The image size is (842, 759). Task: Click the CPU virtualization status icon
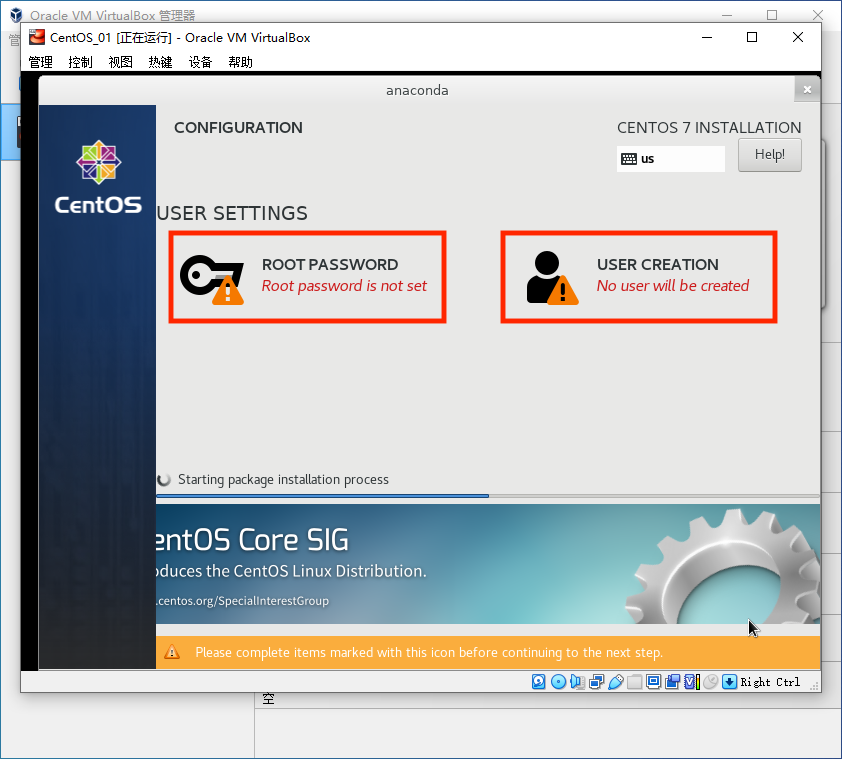pos(692,682)
